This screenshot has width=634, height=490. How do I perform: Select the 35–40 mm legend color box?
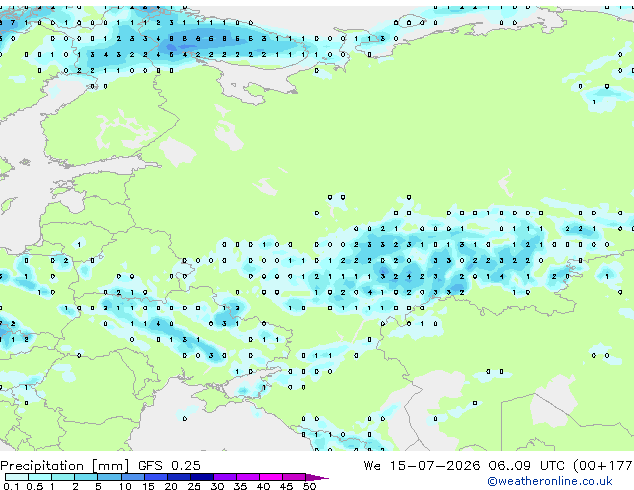pos(248,477)
